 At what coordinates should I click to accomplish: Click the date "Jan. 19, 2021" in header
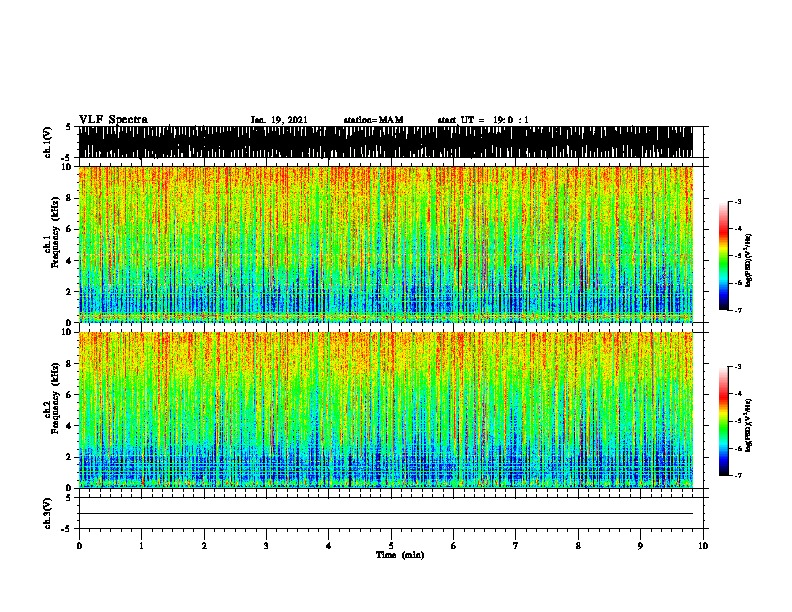coord(279,120)
